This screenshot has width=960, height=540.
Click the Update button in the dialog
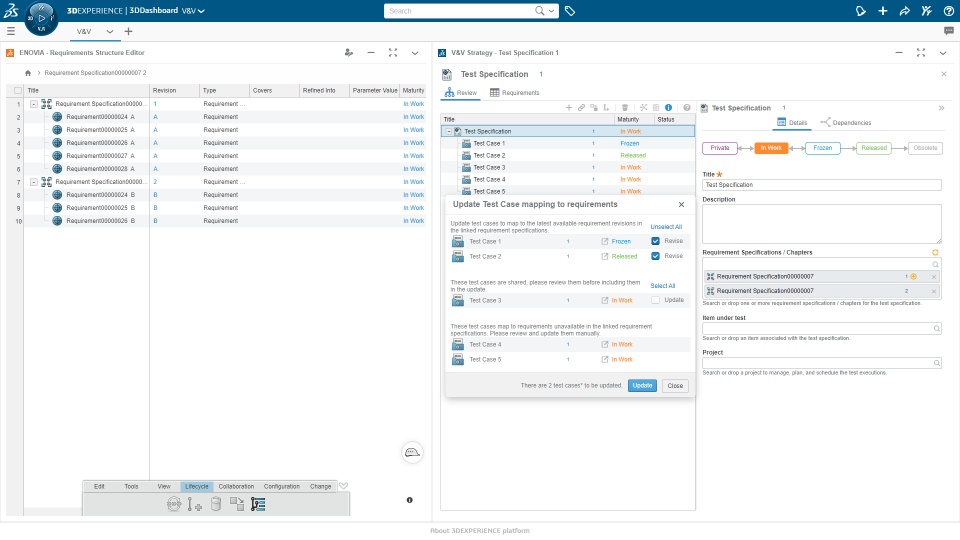[642, 385]
